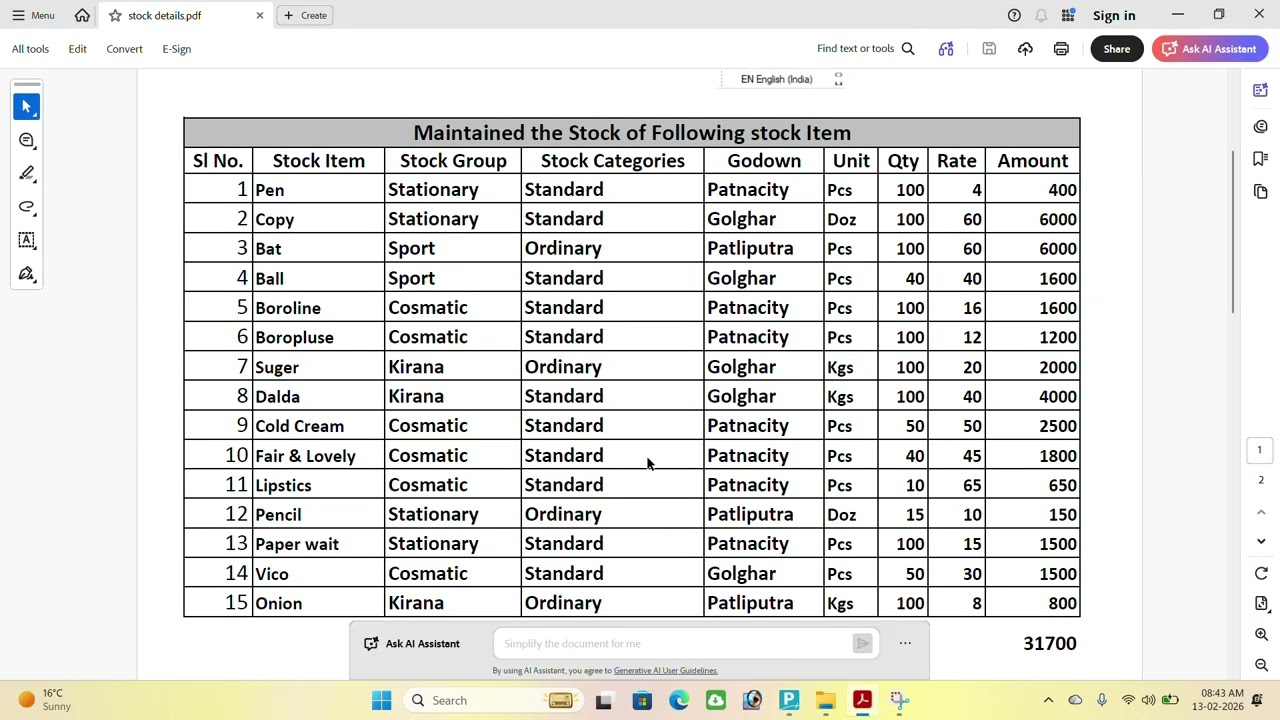Open the Convert menu tab

[x=124, y=48]
